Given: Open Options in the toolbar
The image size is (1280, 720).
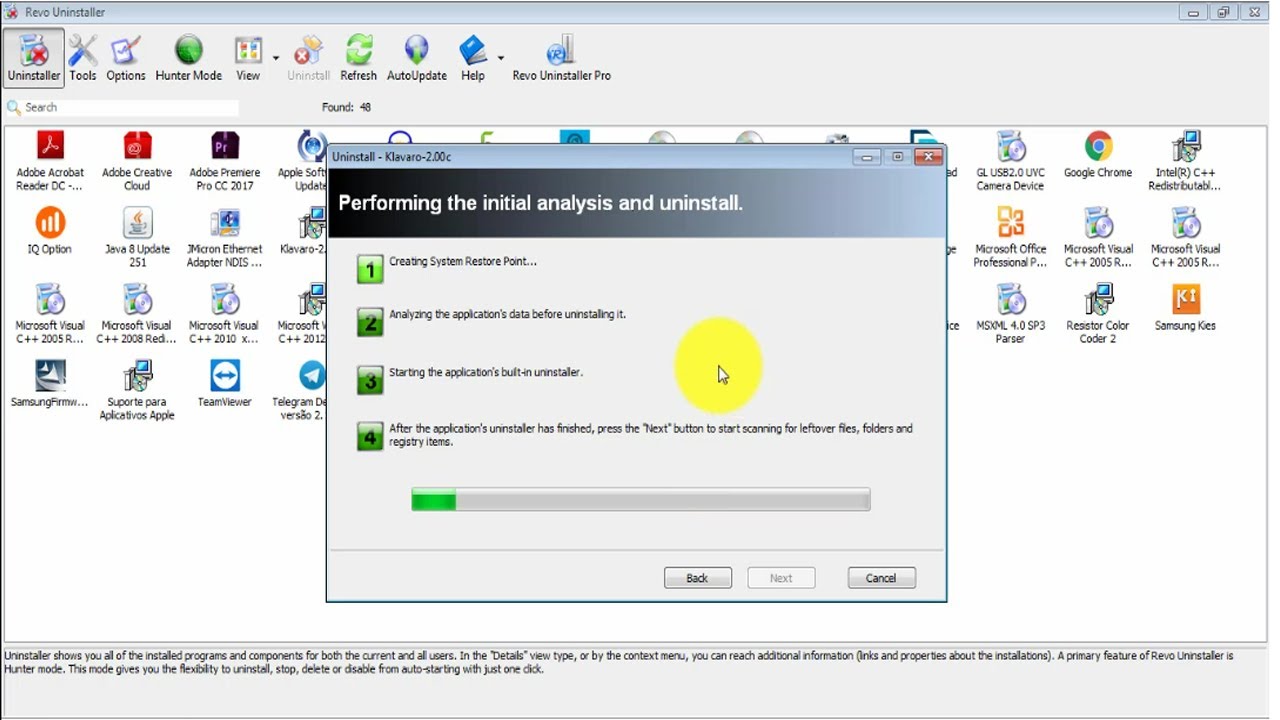Looking at the screenshot, I should [x=126, y=58].
